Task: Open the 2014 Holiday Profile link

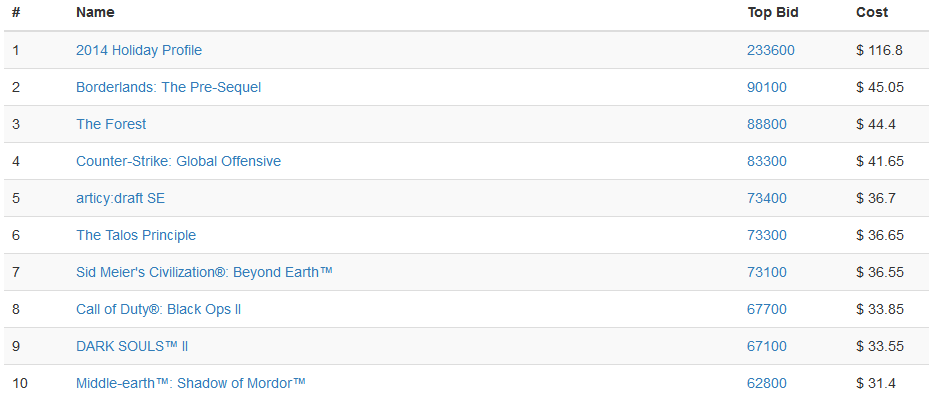Action: pos(139,50)
